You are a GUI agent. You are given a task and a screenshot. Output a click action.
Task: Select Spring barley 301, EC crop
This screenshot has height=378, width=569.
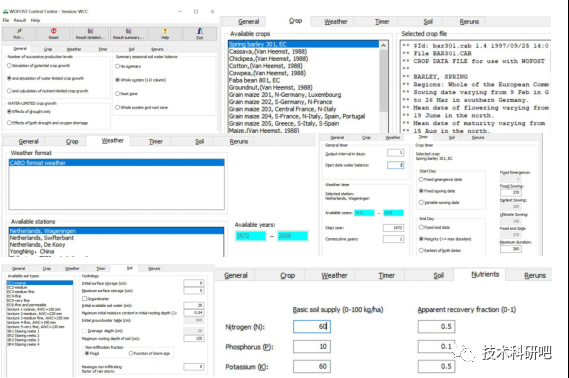pos(304,44)
